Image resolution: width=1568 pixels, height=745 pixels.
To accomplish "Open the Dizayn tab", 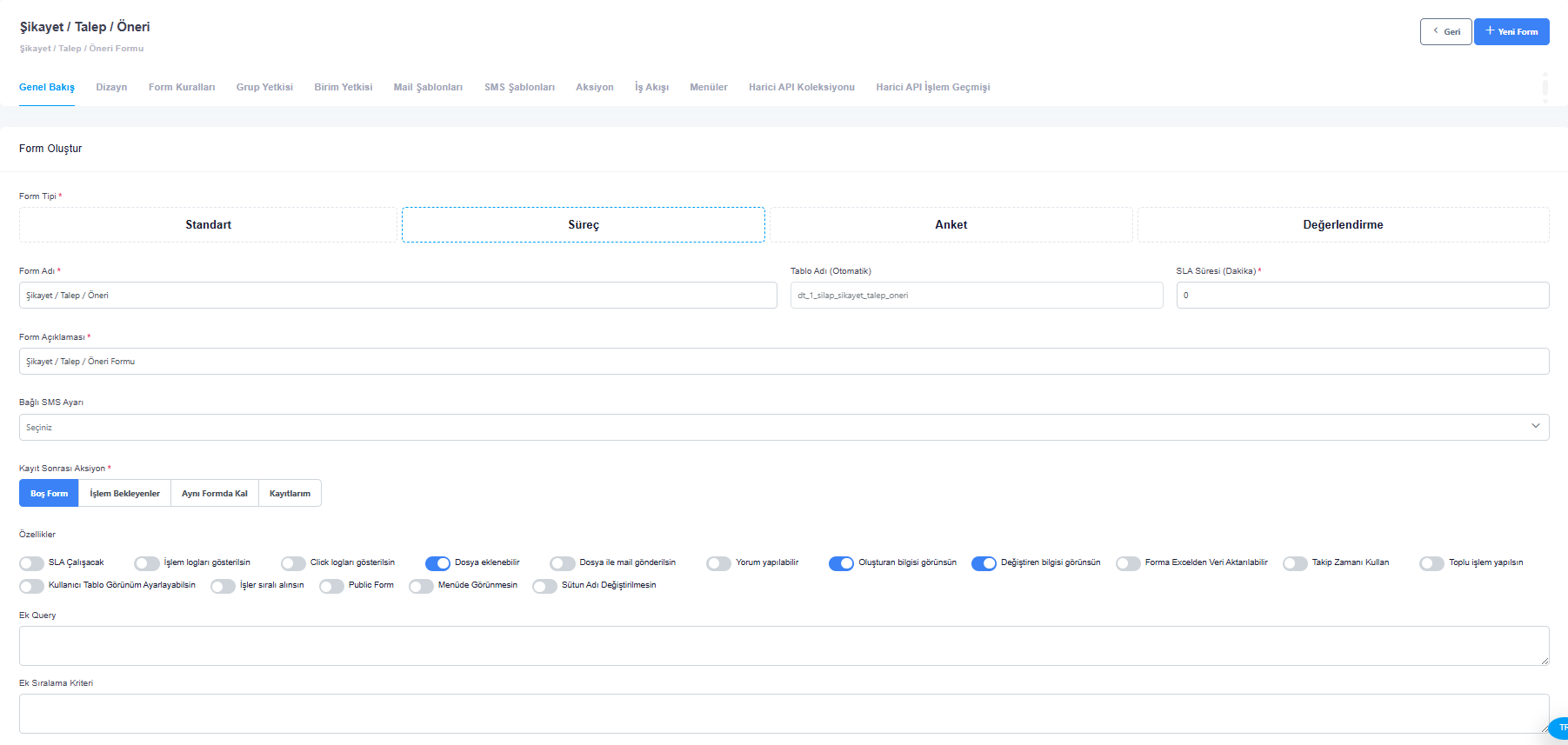I will (x=111, y=87).
